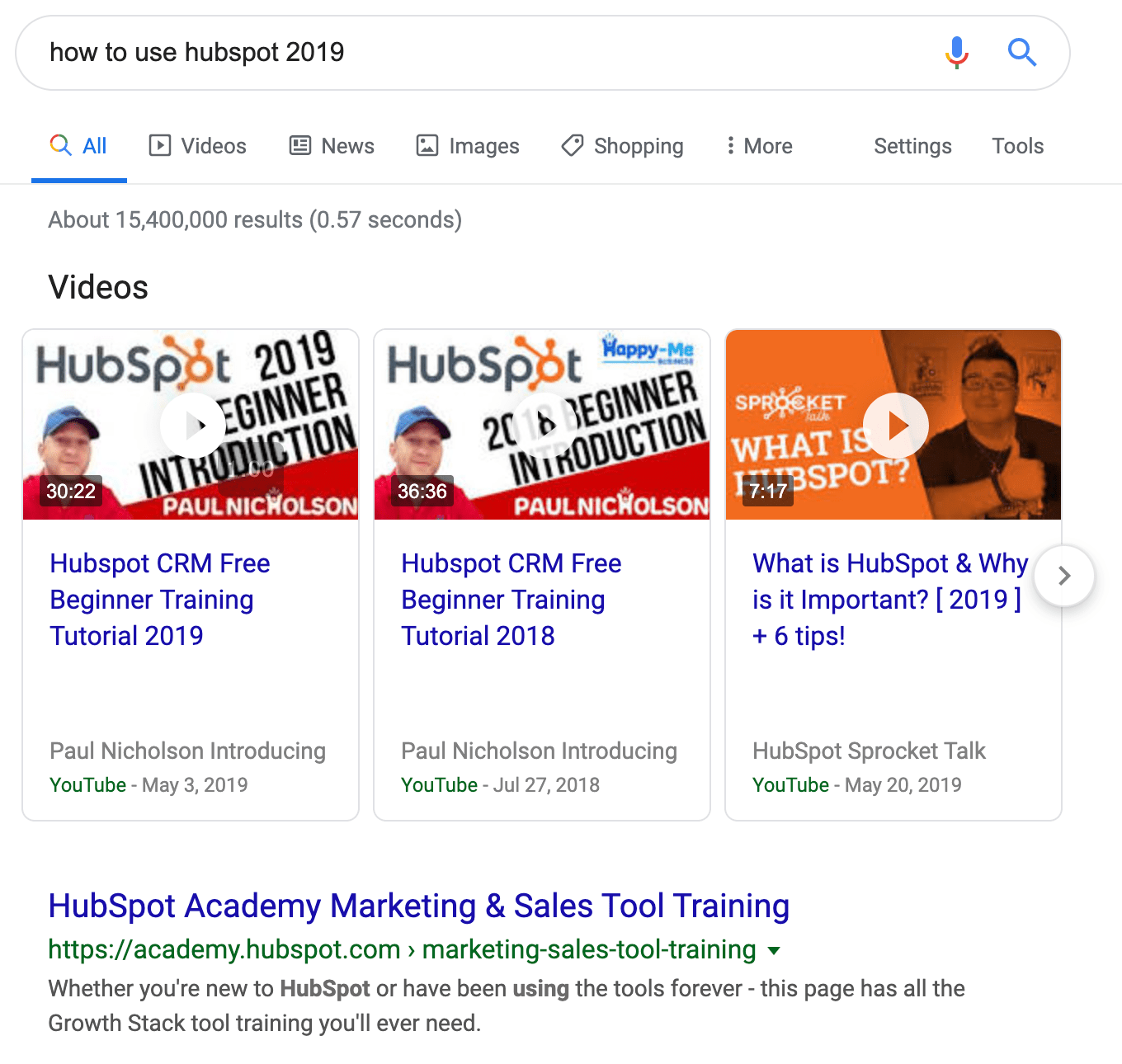Click the search box with hubspot query
Image resolution: width=1122 pixels, height=1064 pixels.
click(478, 53)
